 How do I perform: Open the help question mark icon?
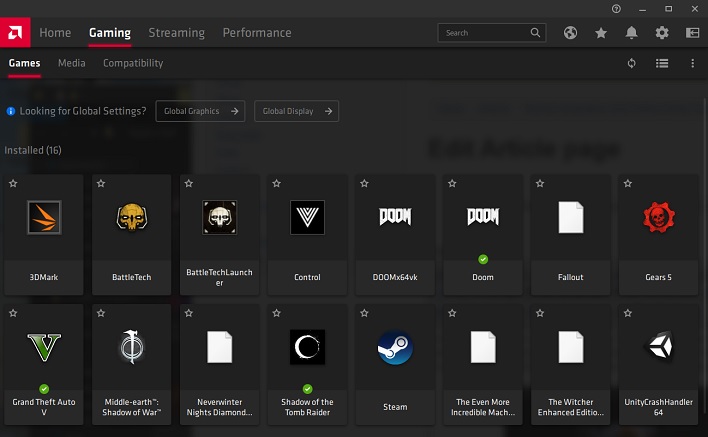click(616, 9)
